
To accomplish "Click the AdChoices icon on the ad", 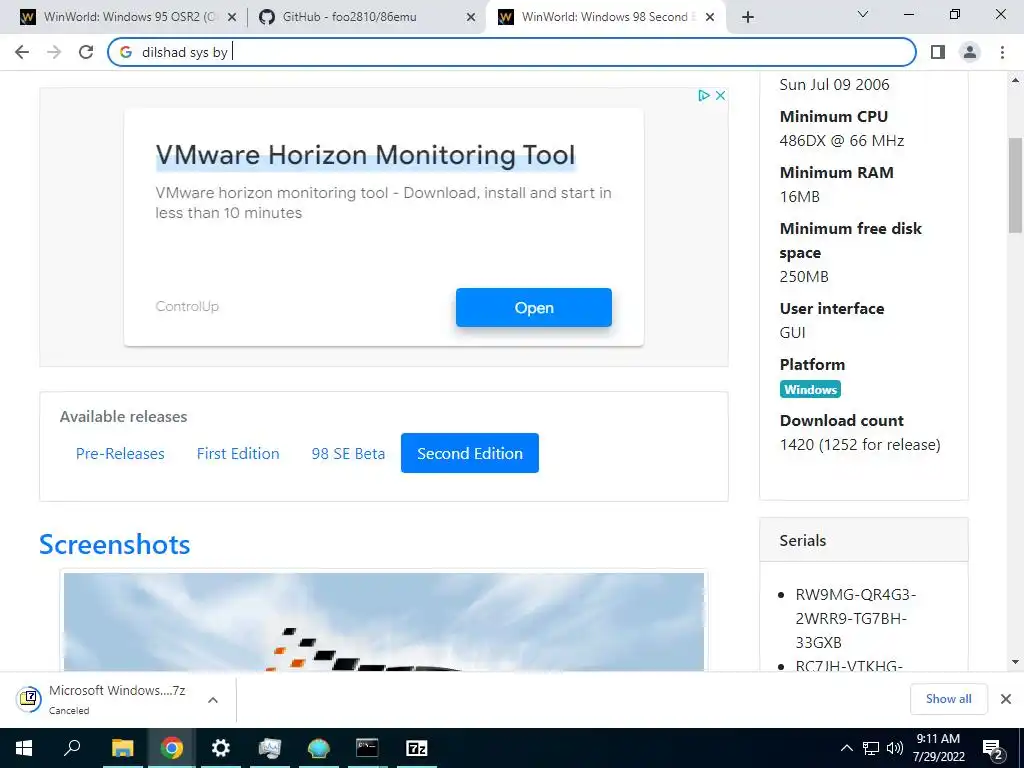I will click(703, 95).
